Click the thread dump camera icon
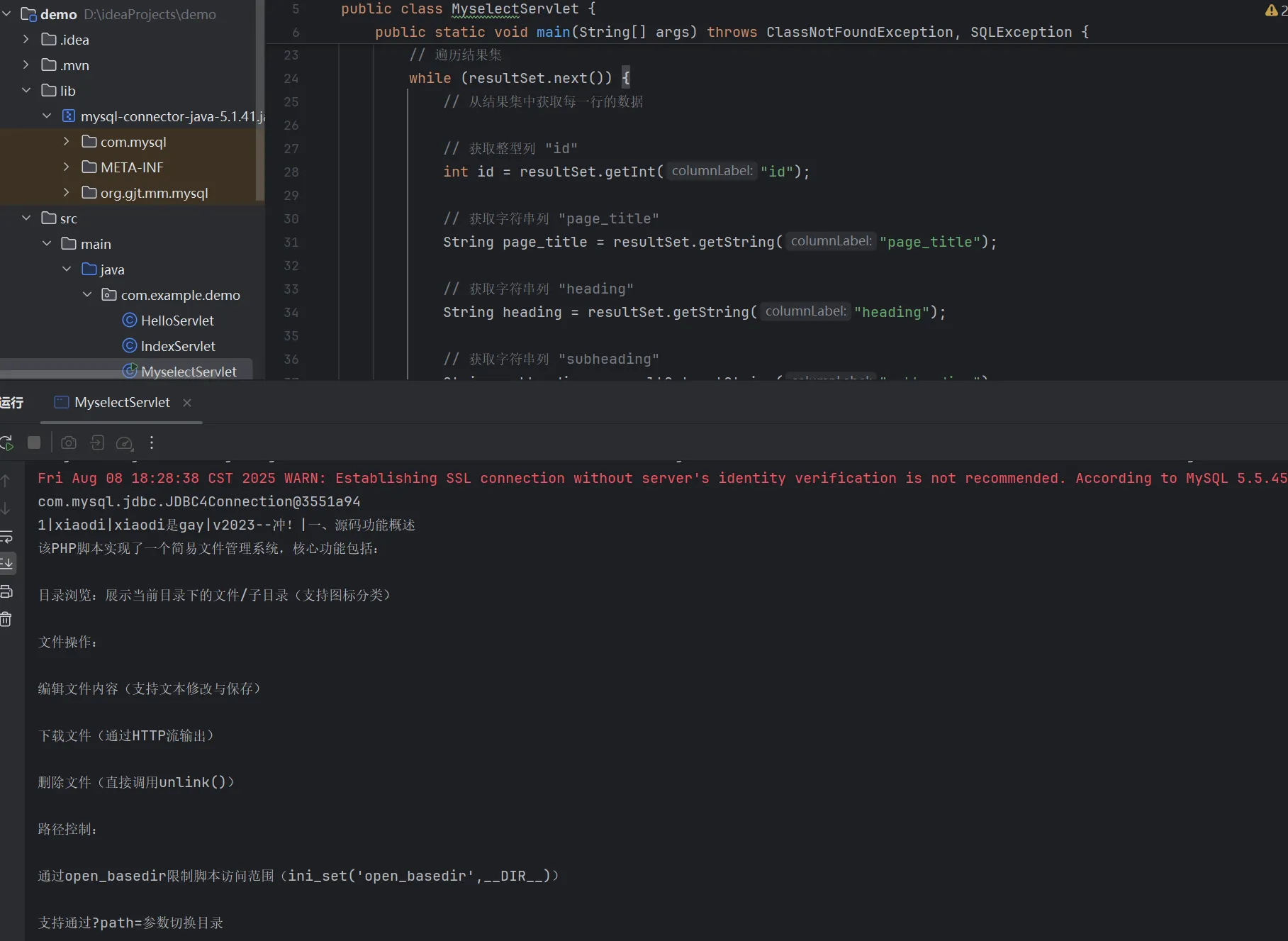Screen dimensions: 1288x941 pos(69,443)
